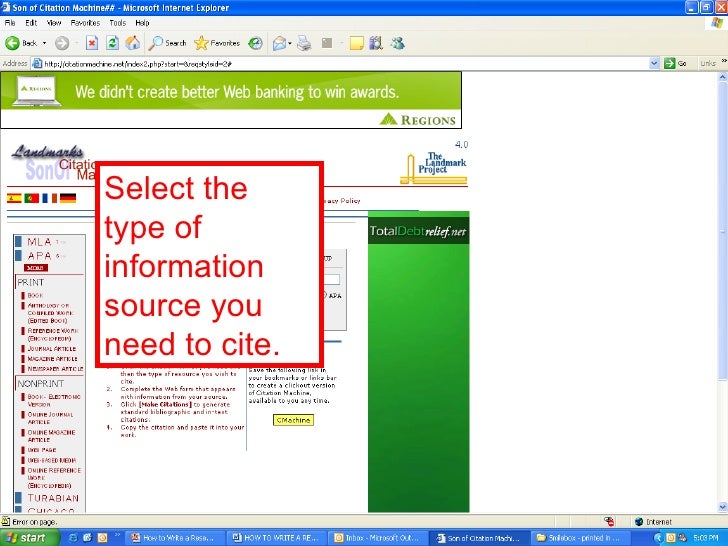Choose Book under Print sources

point(35,295)
